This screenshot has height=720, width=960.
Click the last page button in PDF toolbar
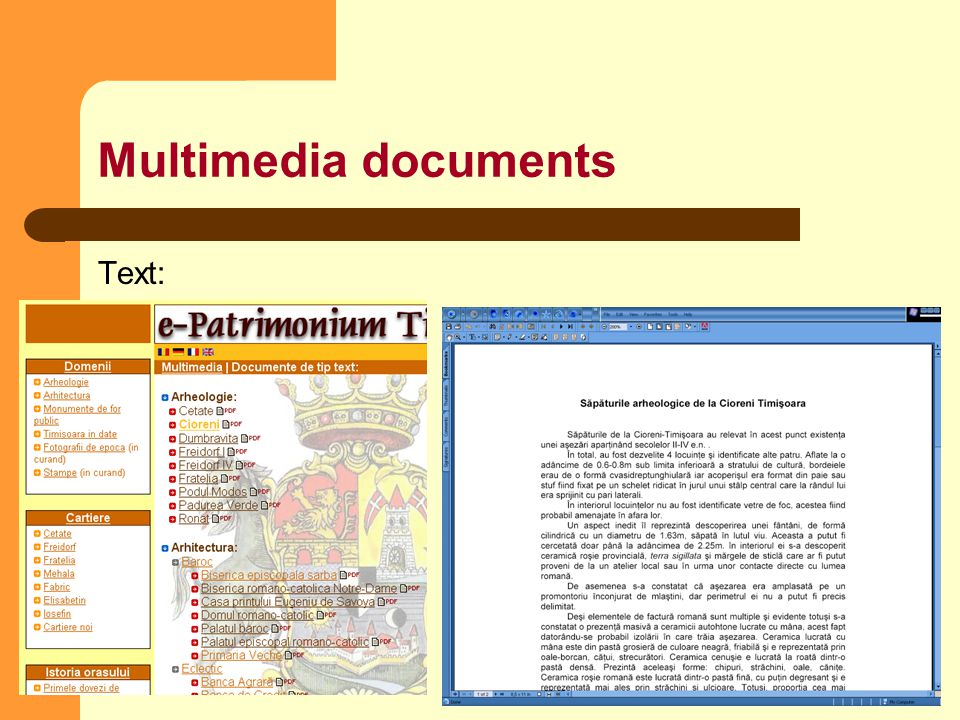pyautogui.click(x=570, y=327)
